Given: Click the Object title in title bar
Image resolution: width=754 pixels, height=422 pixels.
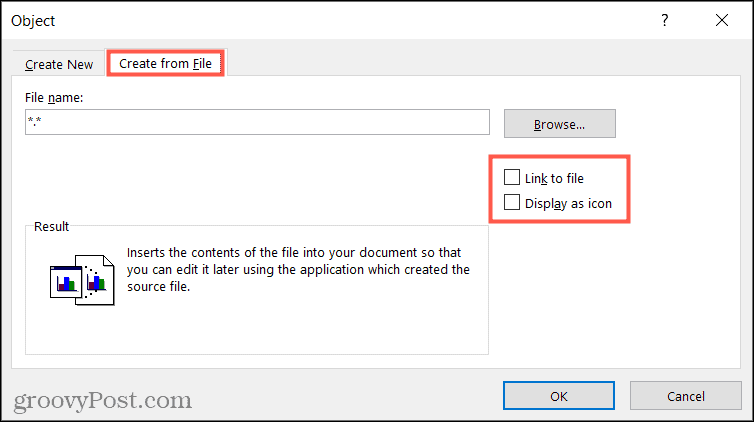Looking at the screenshot, I should [35, 20].
